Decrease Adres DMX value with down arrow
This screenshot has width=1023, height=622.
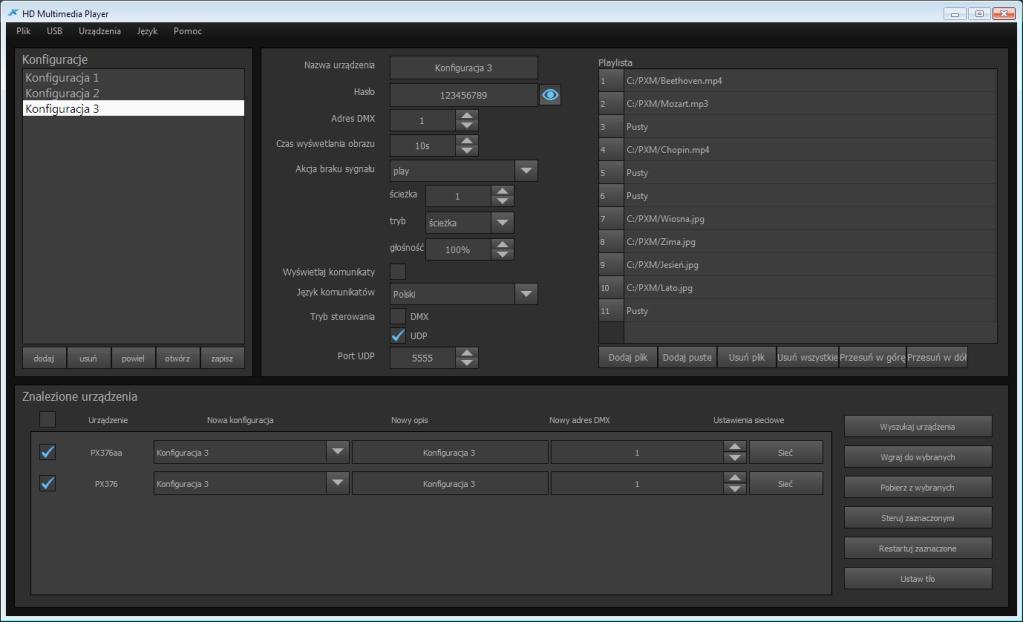466,125
